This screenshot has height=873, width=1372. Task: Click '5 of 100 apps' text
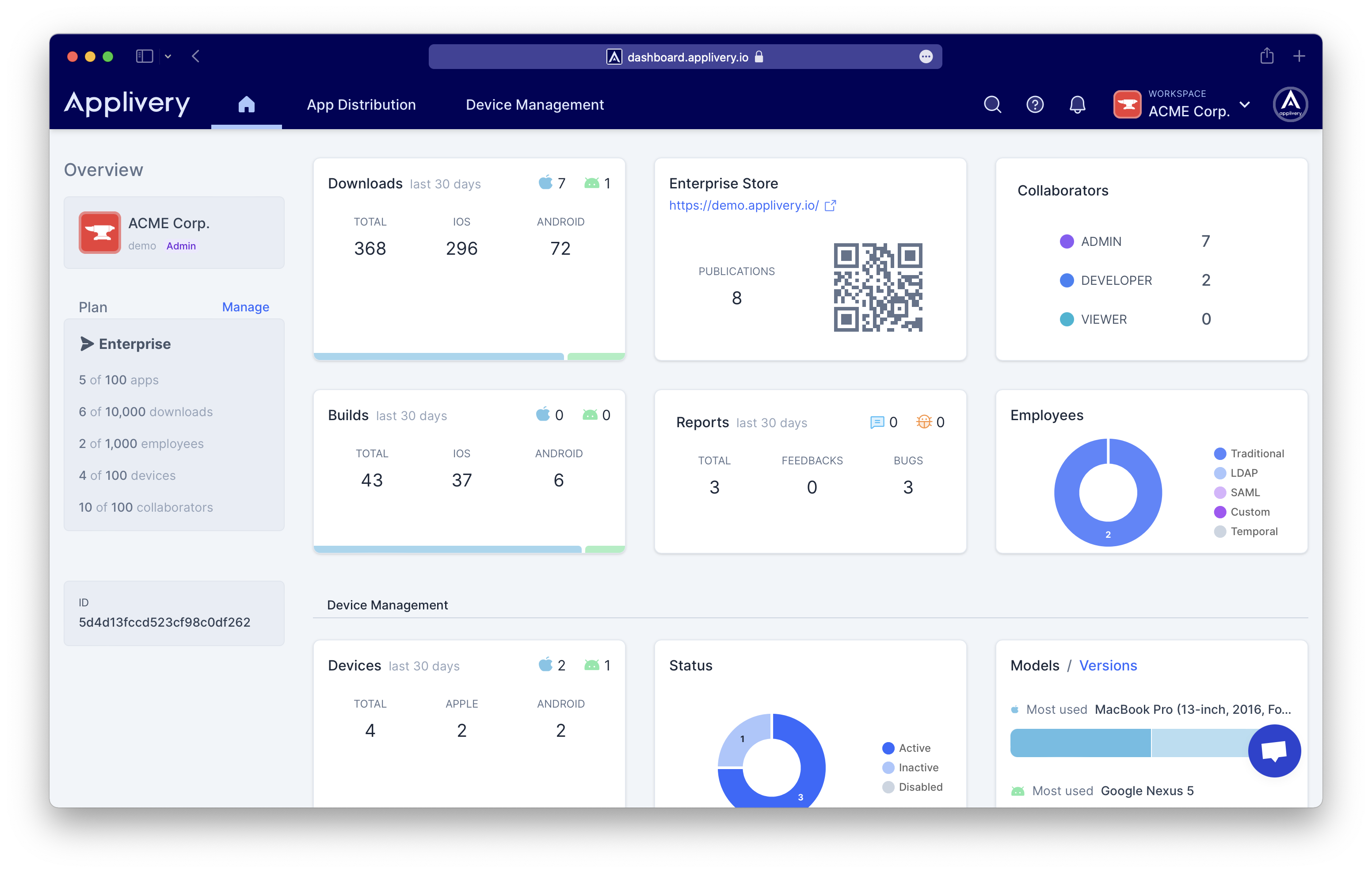pyautogui.click(x=118, y=380)
